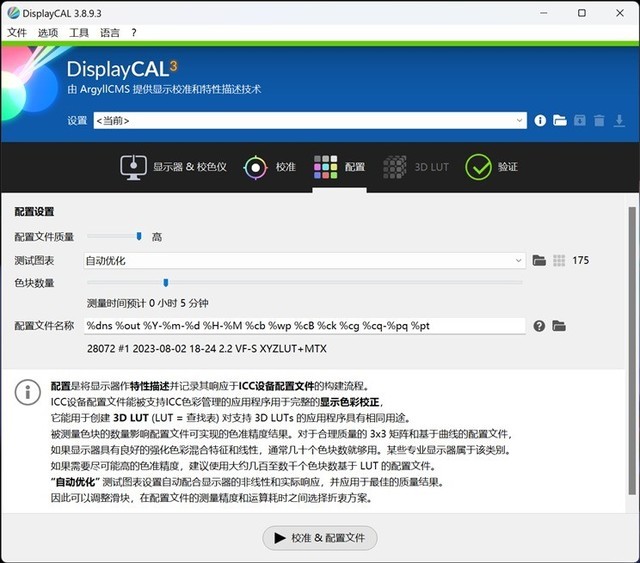Image resolution: width=640 pixels, height=563 pixels.
Task: Click the green verification checkmark icon
Action: coord(478,167)
